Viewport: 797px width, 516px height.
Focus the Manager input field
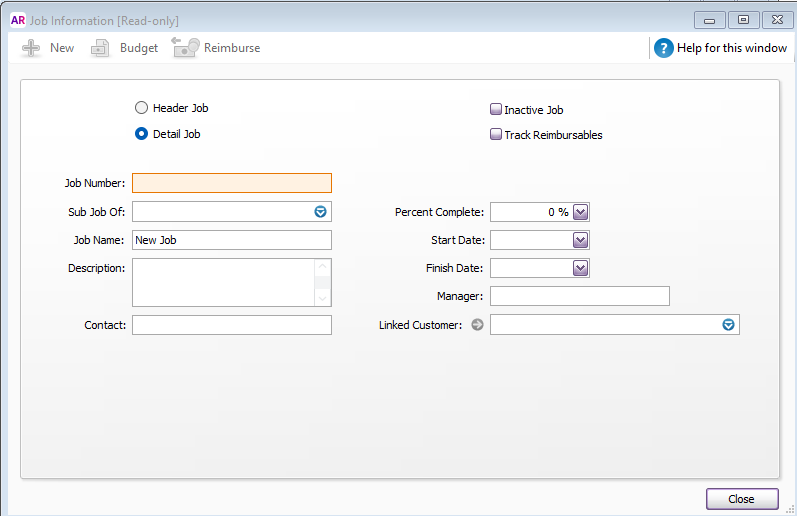(579, 296)
